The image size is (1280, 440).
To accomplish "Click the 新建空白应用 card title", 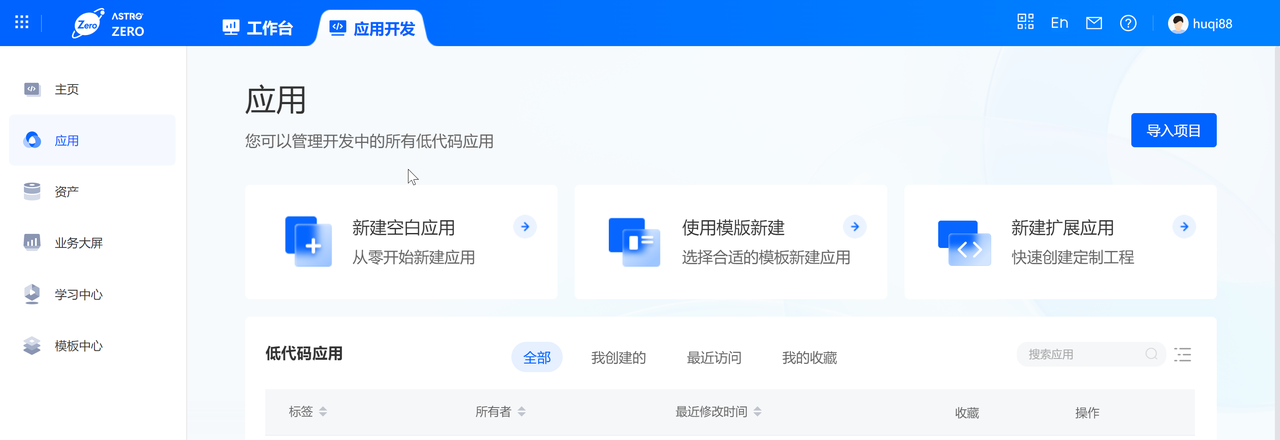I will 404,228.
